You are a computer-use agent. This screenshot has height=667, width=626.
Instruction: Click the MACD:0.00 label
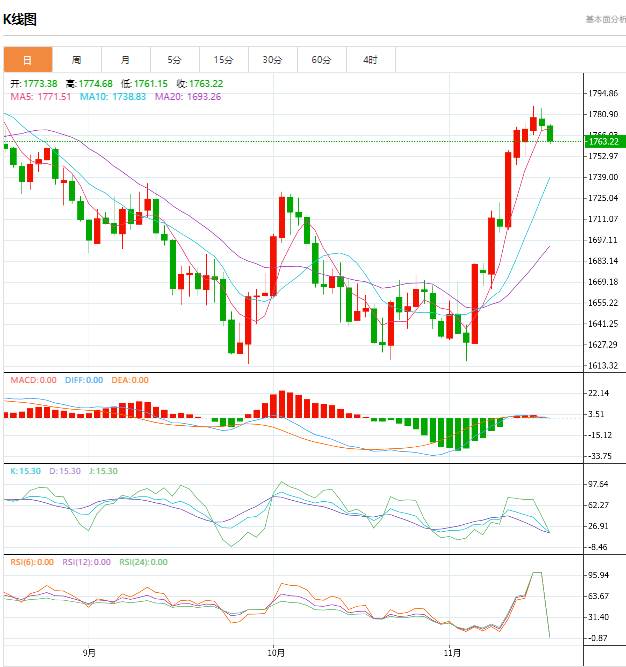click(34, 380)
